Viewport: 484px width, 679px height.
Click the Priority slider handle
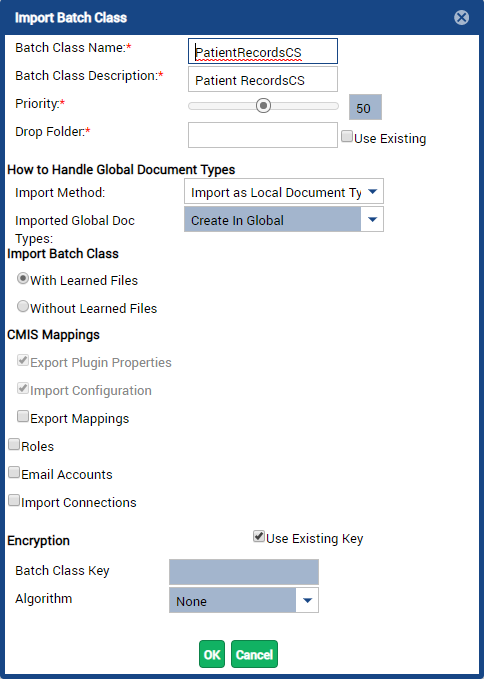click(x=263, y=106)
